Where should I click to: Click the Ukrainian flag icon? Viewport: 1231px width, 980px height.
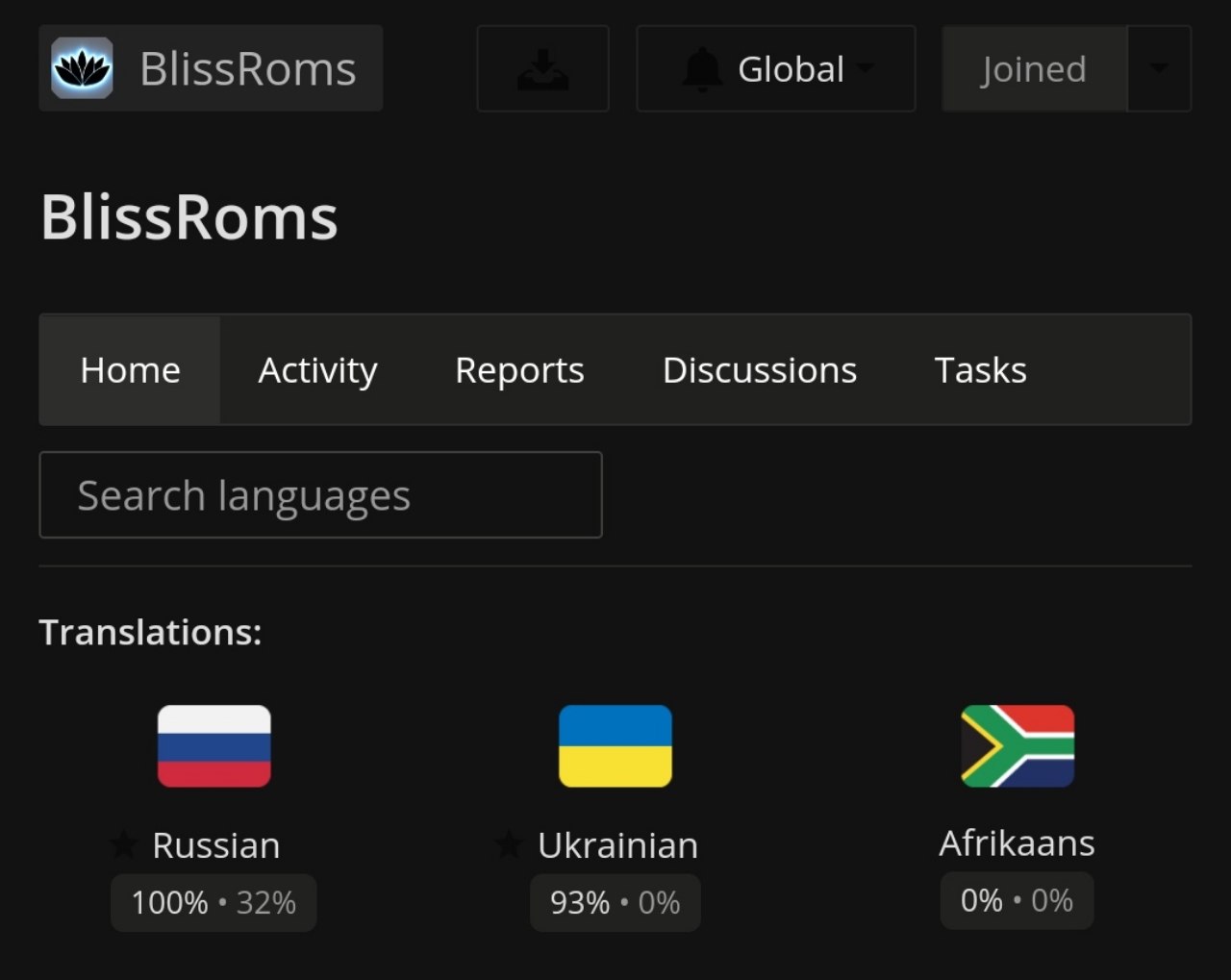tap(615, 746)
